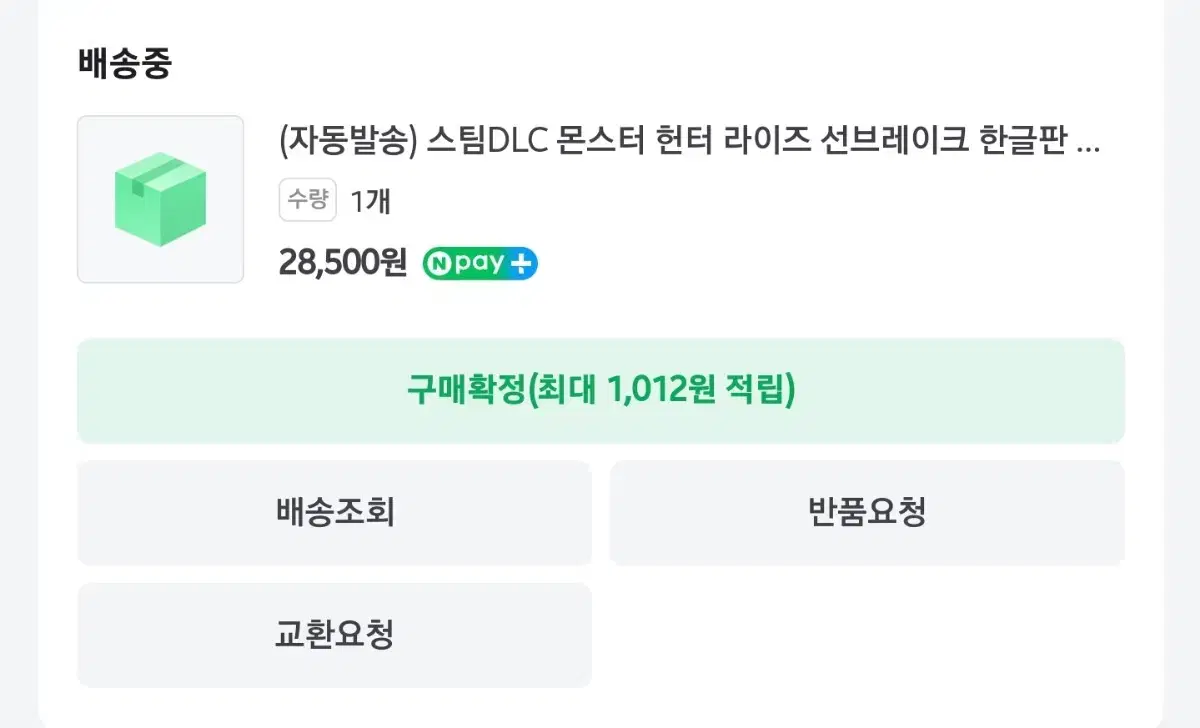Tap the 'pay' text inside Npay badge

tap(479, 264)
